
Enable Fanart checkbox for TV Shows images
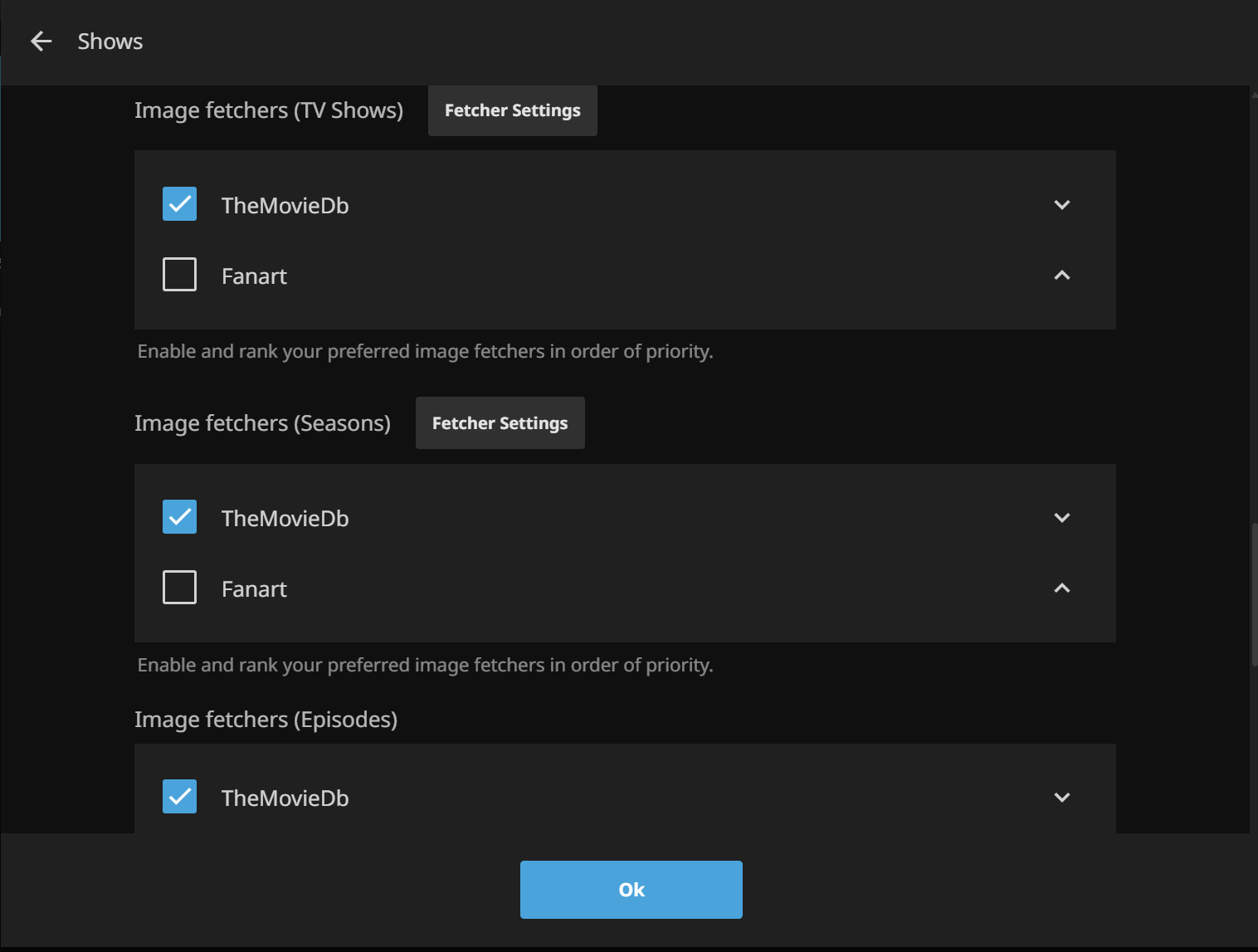179,275
